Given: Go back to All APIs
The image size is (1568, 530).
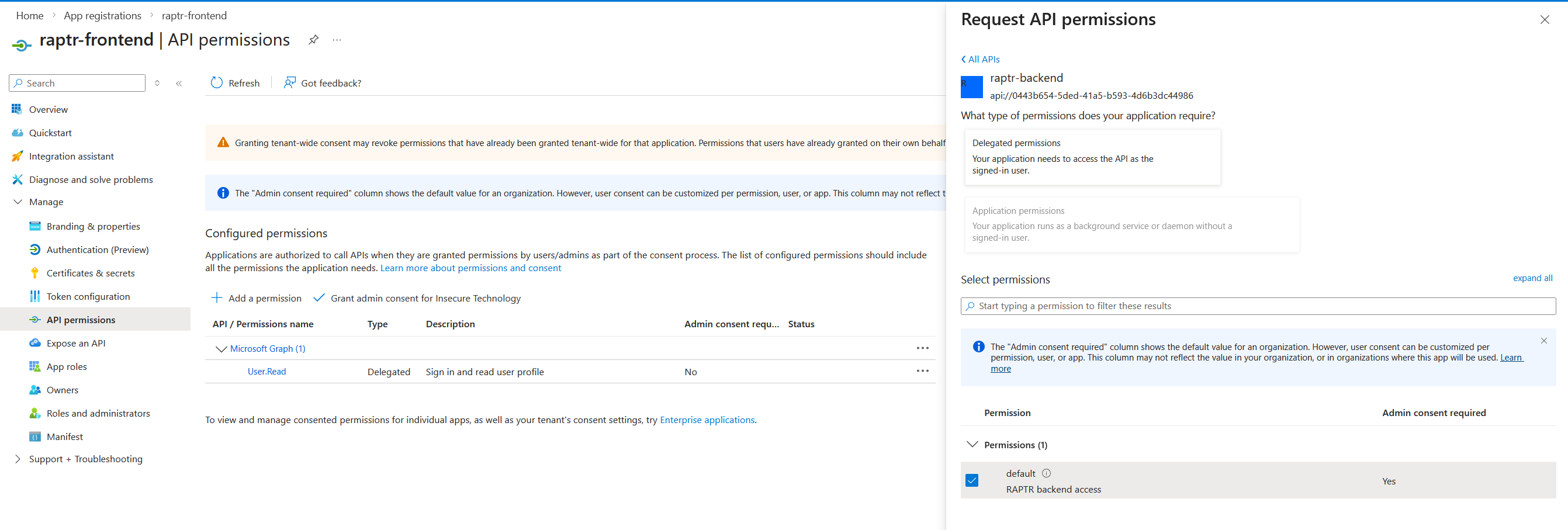Looking at the screenshot, I should pyautogui.click(x=980, y=59).
